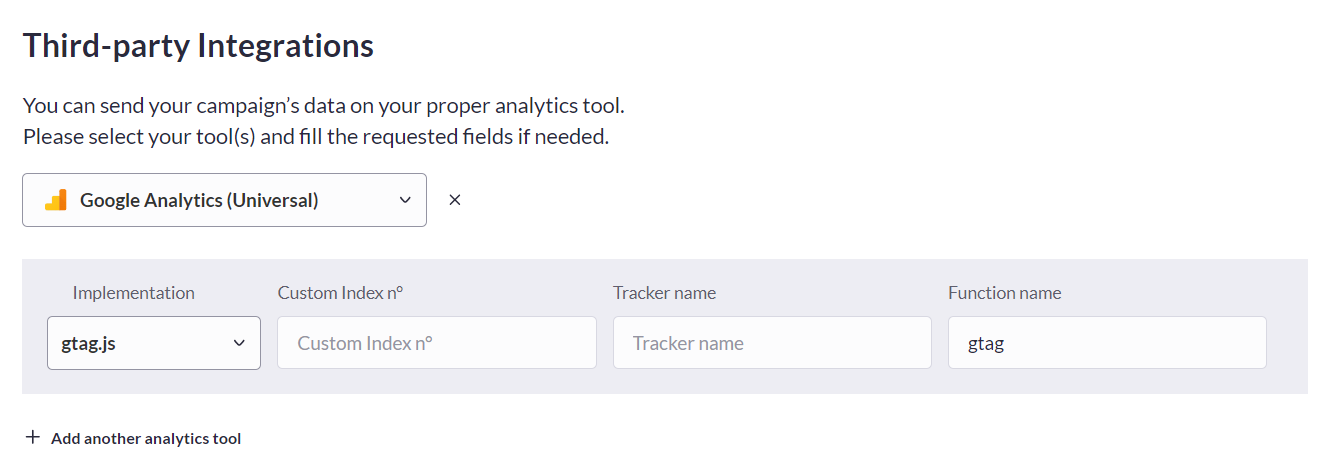Viewport: 1331px width, 473px height.
Task: Open the Google Analytics (Universal) selector
Action: point(224,200)
